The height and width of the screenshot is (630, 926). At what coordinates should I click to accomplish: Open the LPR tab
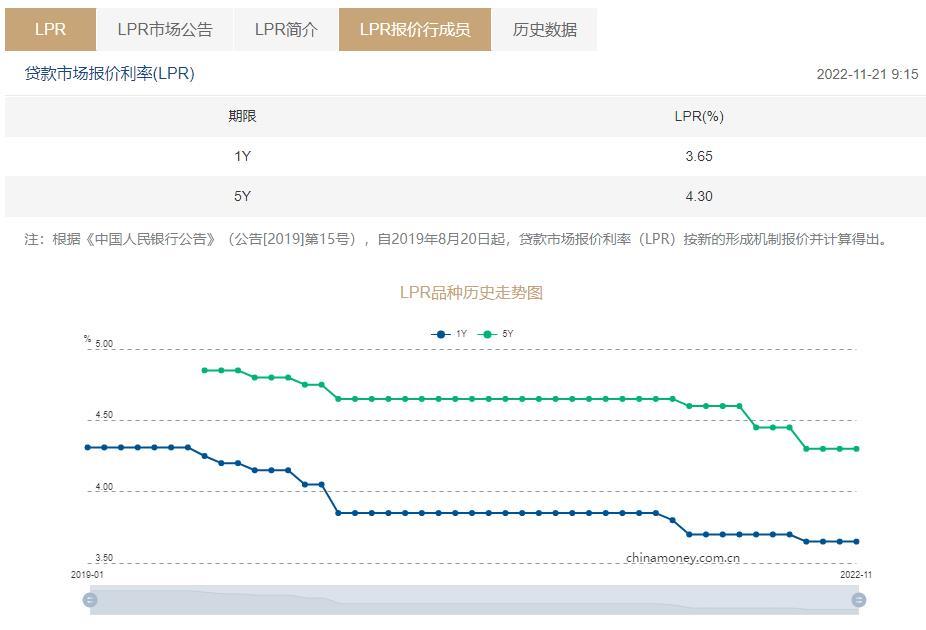click(x=50, y=30)
